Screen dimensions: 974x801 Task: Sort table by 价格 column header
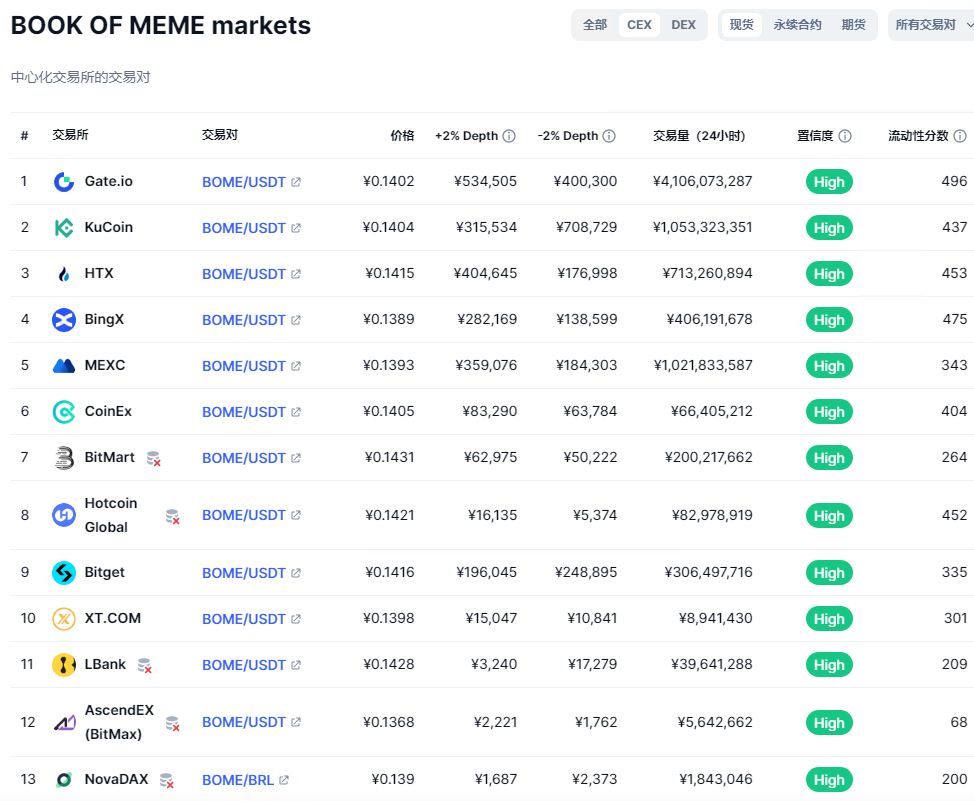tap(402, 136)
